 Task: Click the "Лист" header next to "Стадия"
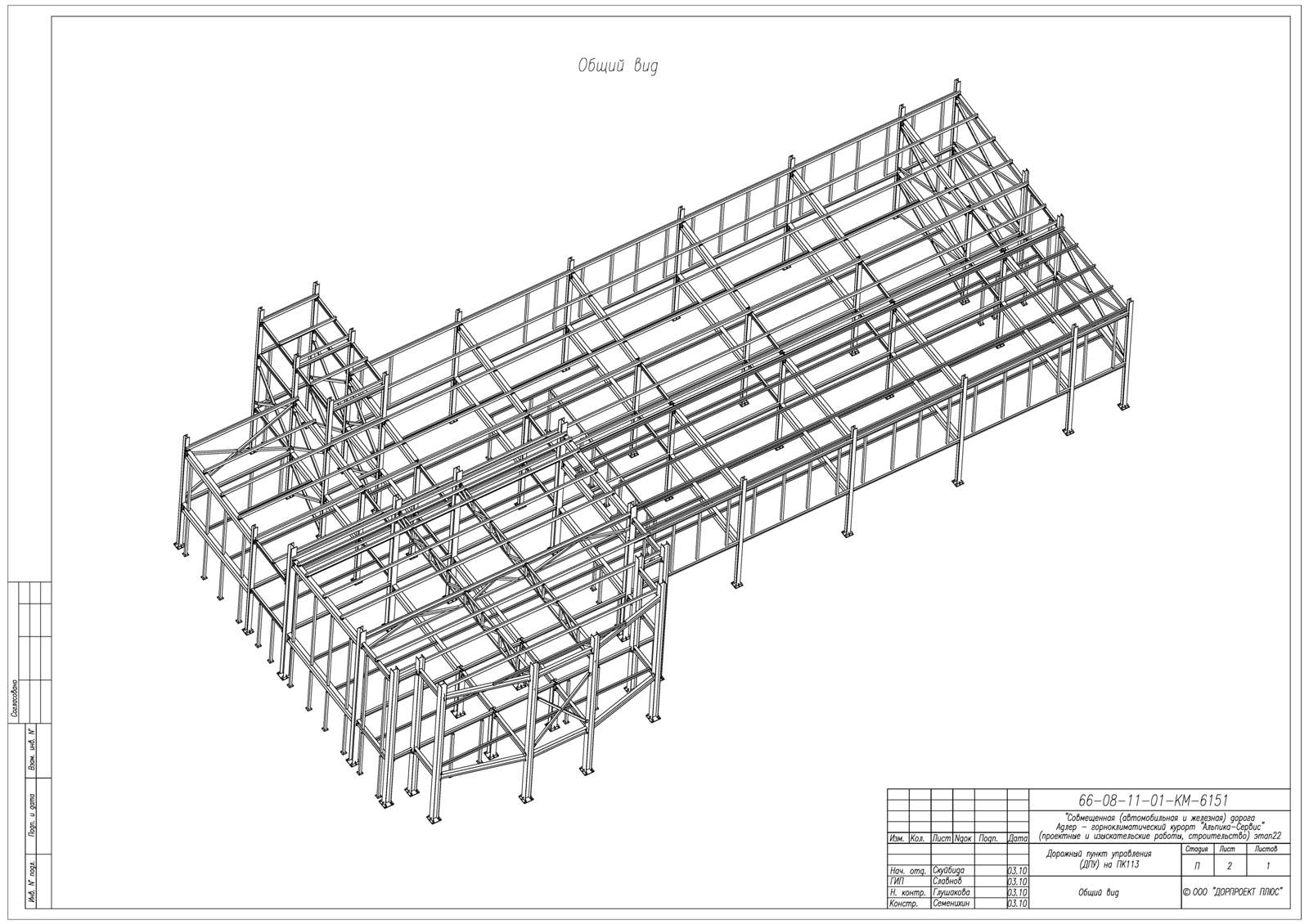pos(1229,850)
